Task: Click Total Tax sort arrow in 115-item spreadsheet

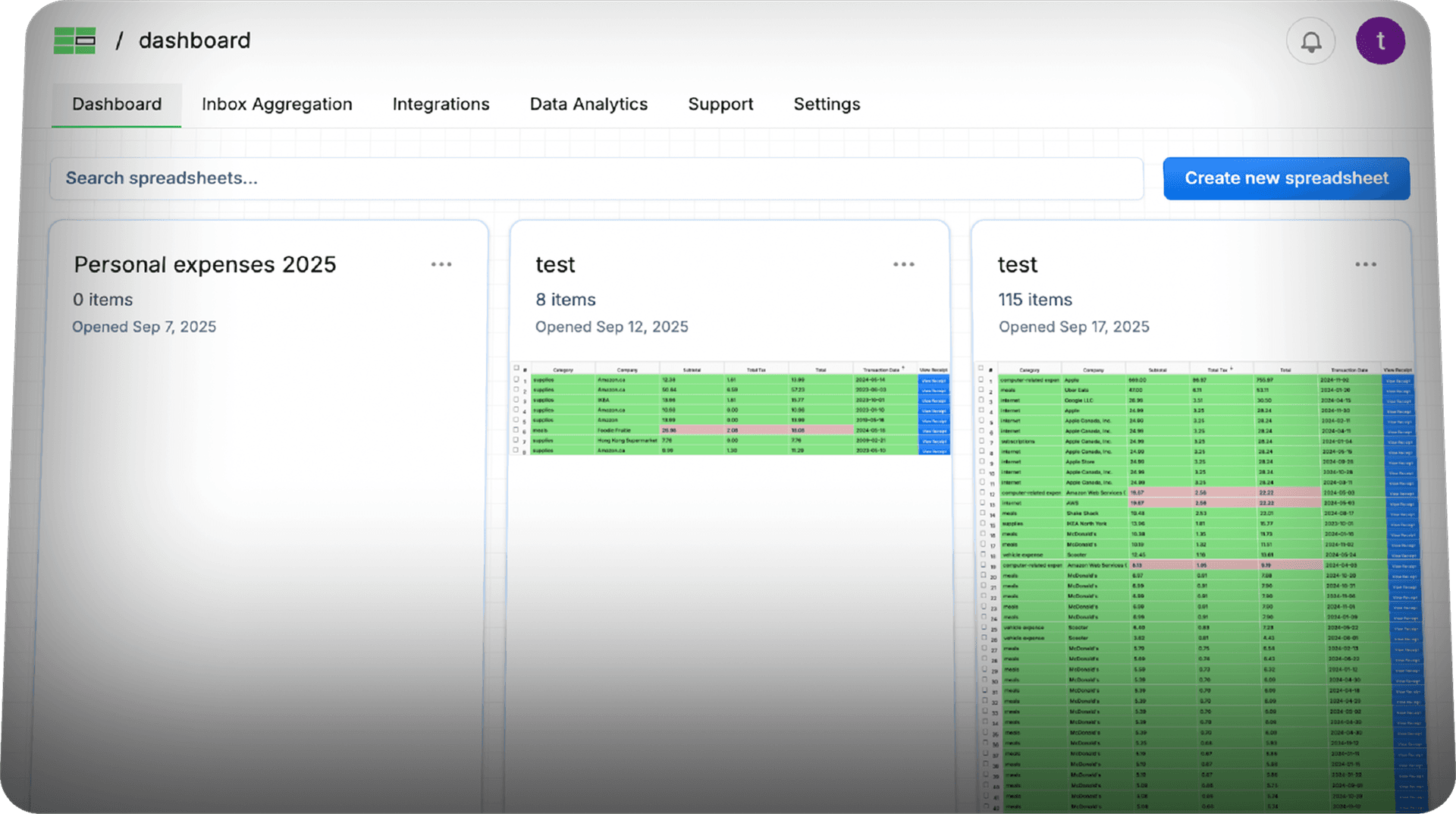Action: click(x=1231, y=368)
